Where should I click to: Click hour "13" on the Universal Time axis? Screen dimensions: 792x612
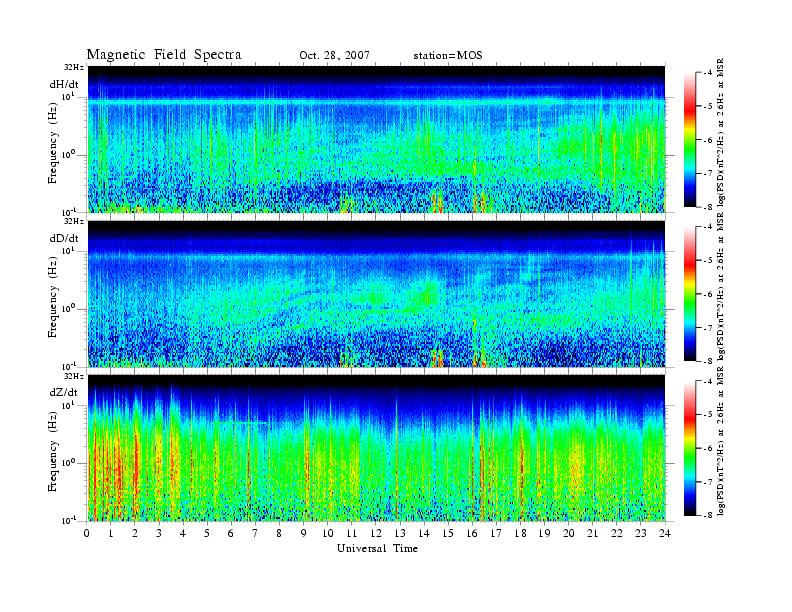(400, 533)
